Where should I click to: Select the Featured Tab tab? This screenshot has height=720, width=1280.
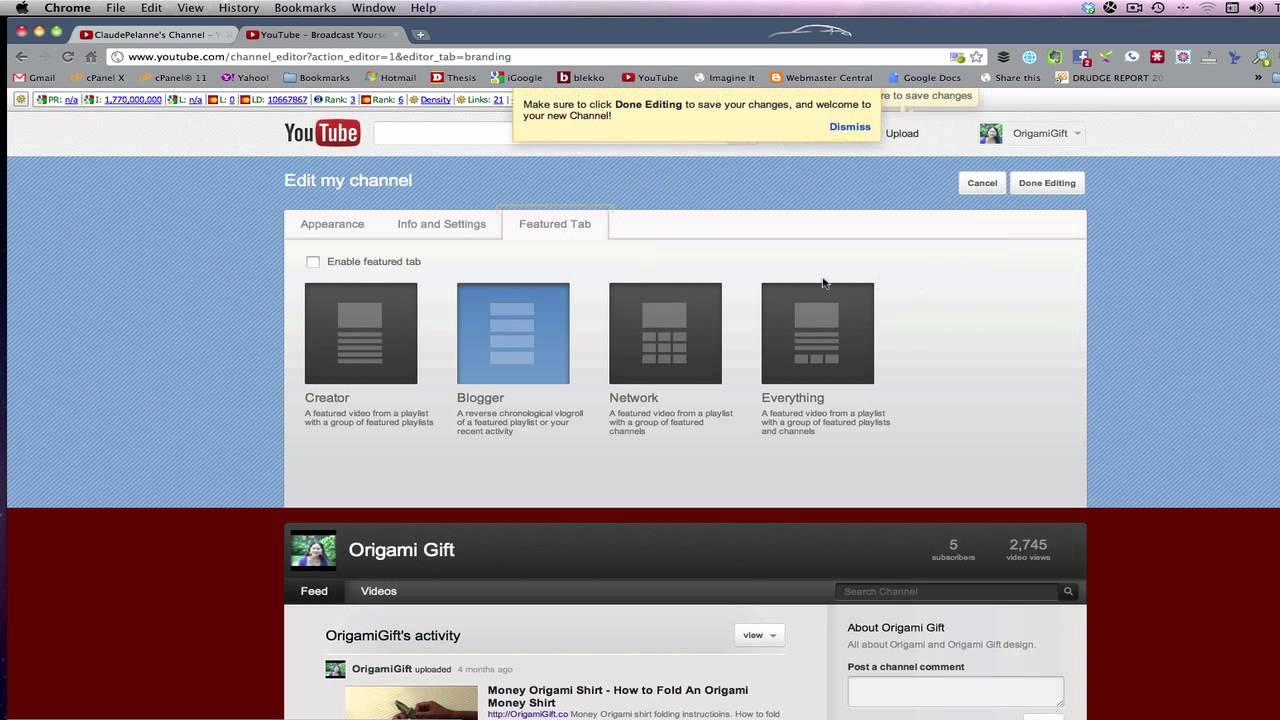coord(555,224)
